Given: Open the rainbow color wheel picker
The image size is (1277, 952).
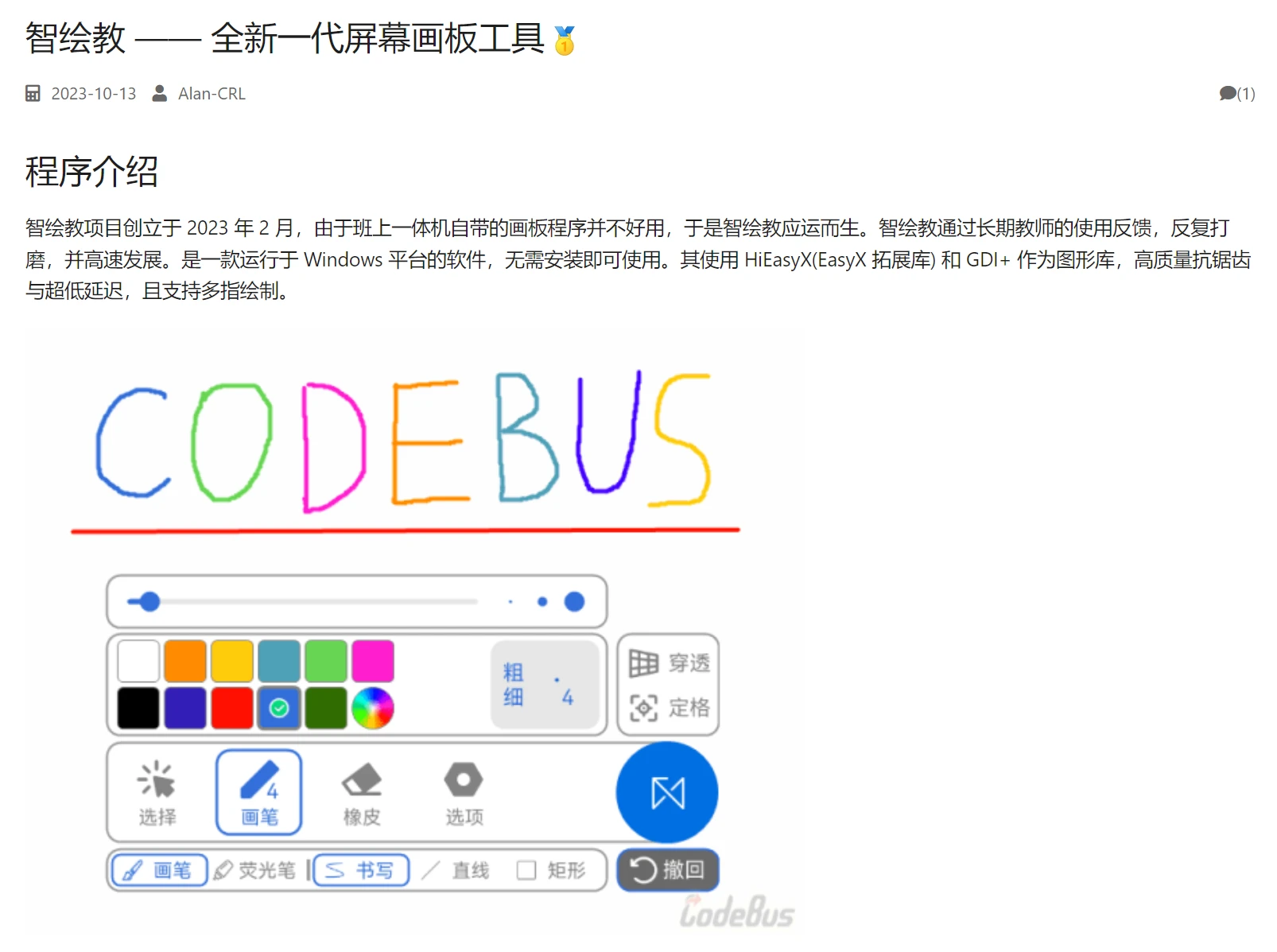Looking at the screenshot, I should (373, 708).
